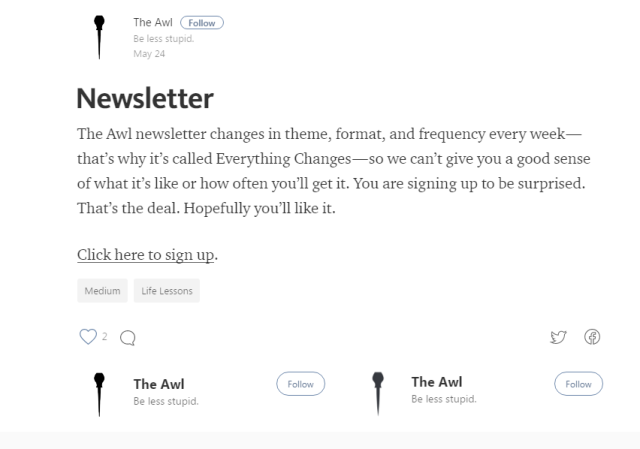Viewport: 640px width, 449px height.
Task: Select the Medium tag
Action: coord(102,291)
